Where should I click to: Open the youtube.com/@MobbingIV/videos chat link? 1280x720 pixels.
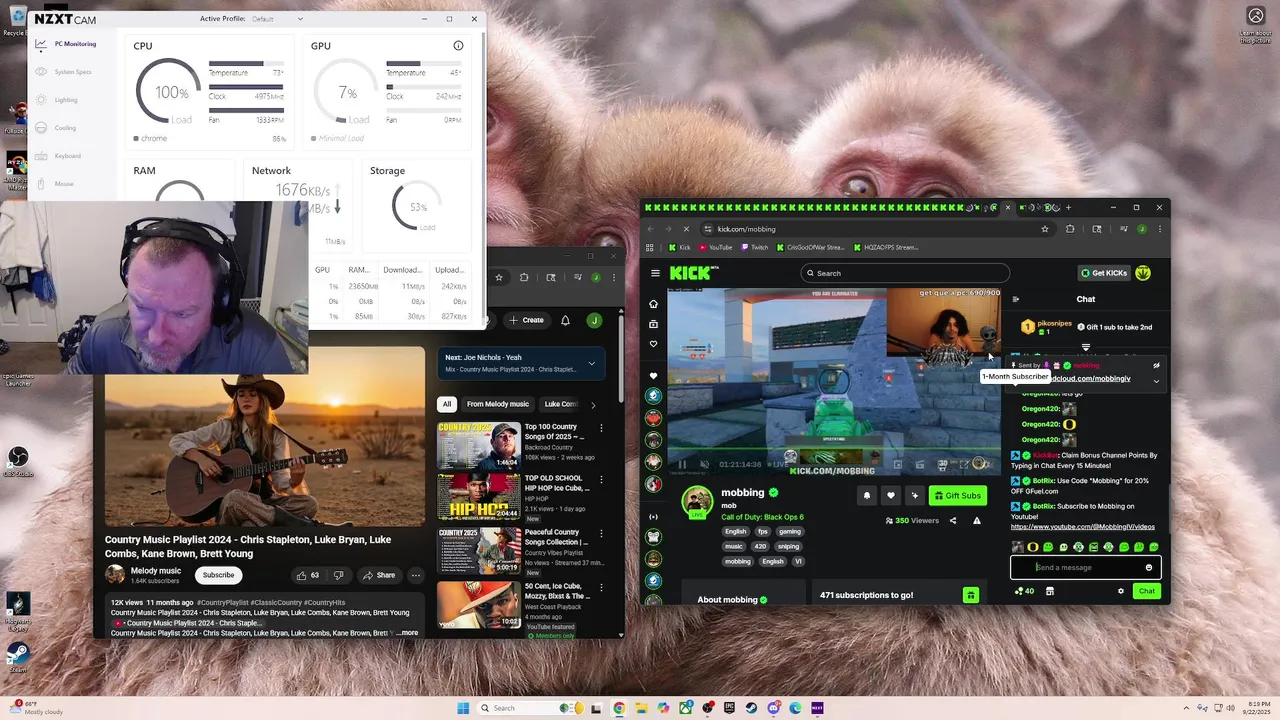(x=1083, y=527)
